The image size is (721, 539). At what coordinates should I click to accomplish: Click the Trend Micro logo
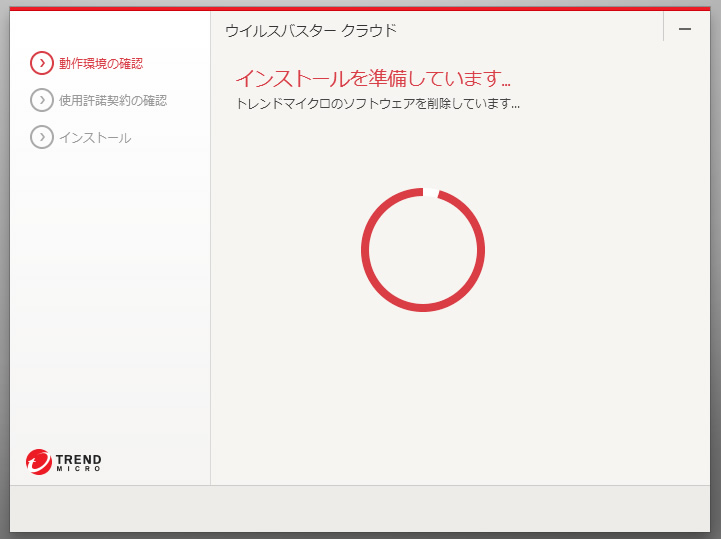[x=63, y=462]
